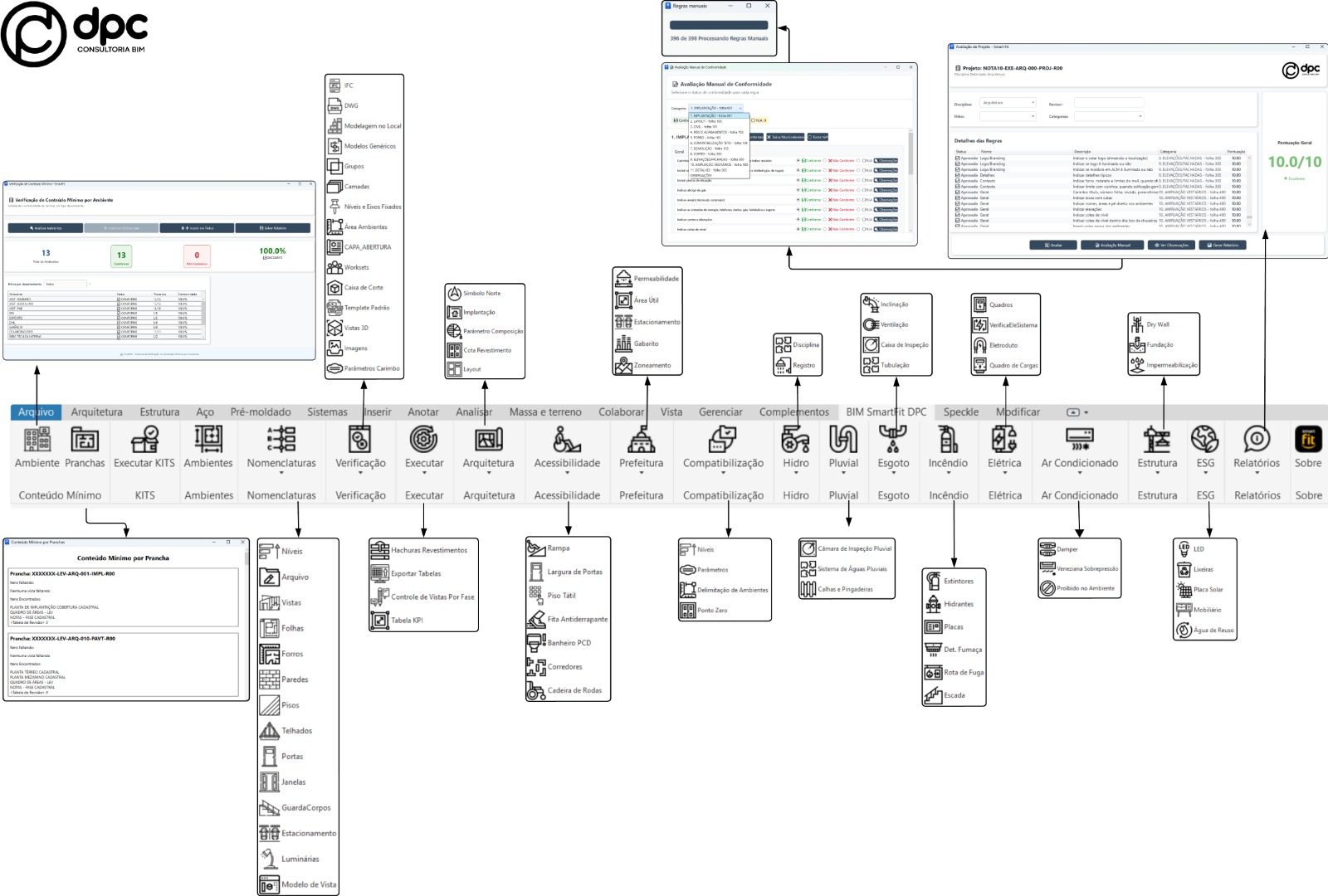This screenshot has width=1328, height=896.
Task: Select the Damper tool
Action: point(1059,549)
